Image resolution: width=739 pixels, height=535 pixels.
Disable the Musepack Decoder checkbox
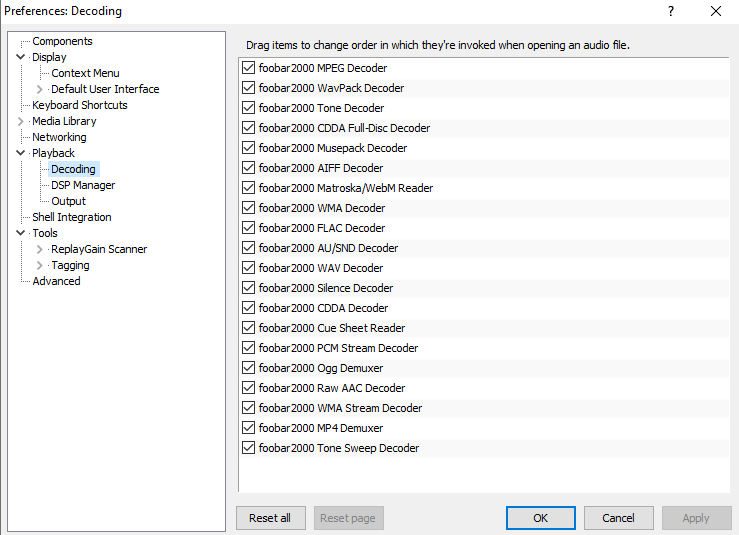pyautogui.click(x=248, y=148)
